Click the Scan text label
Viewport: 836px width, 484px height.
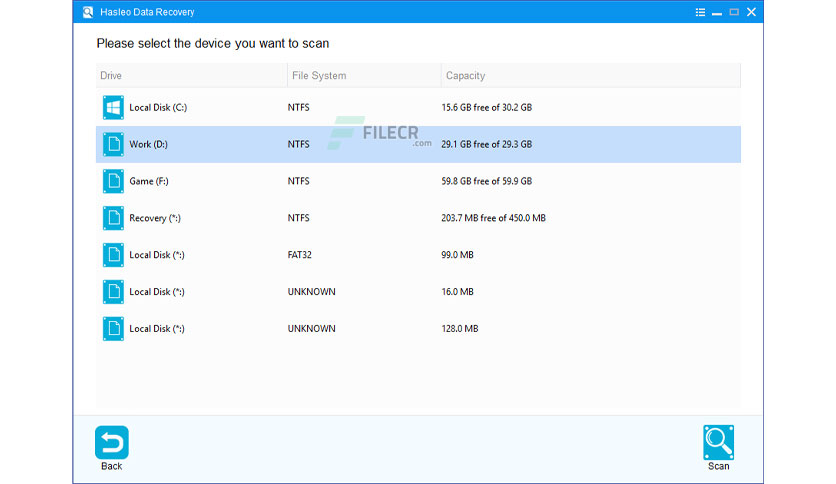pos(718,466)
